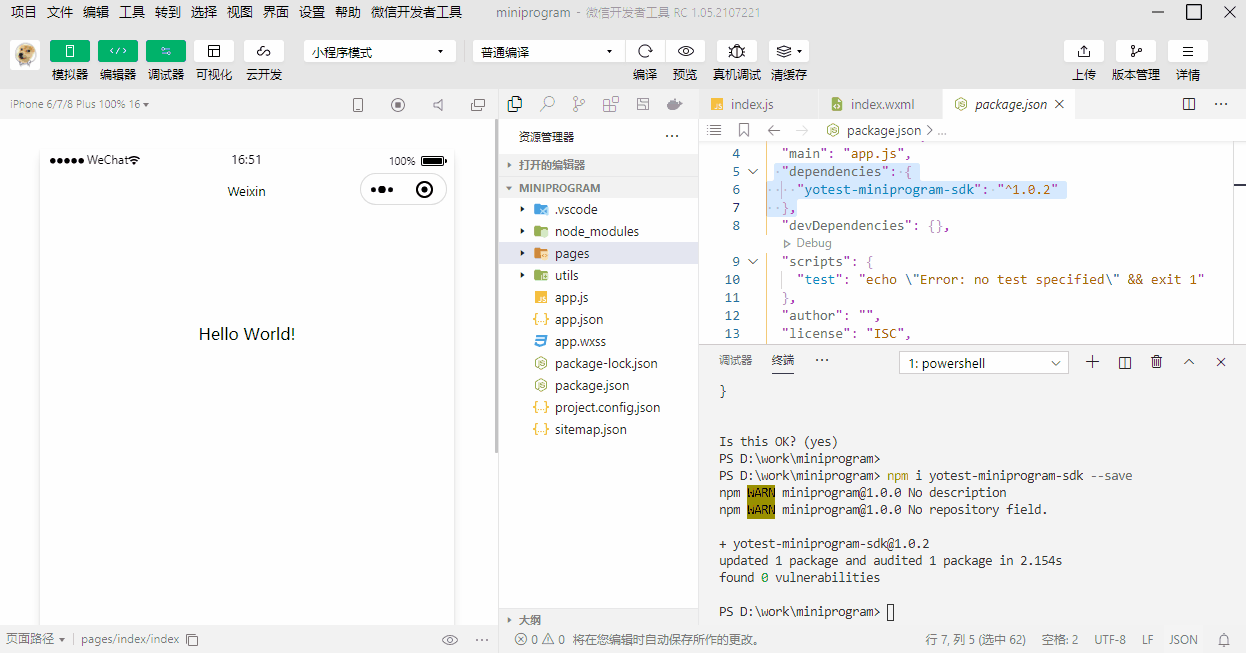Delete terminal with trash icon
Screen dimensions: 1246x653
pyautogui.click(x=1157, y=362)
